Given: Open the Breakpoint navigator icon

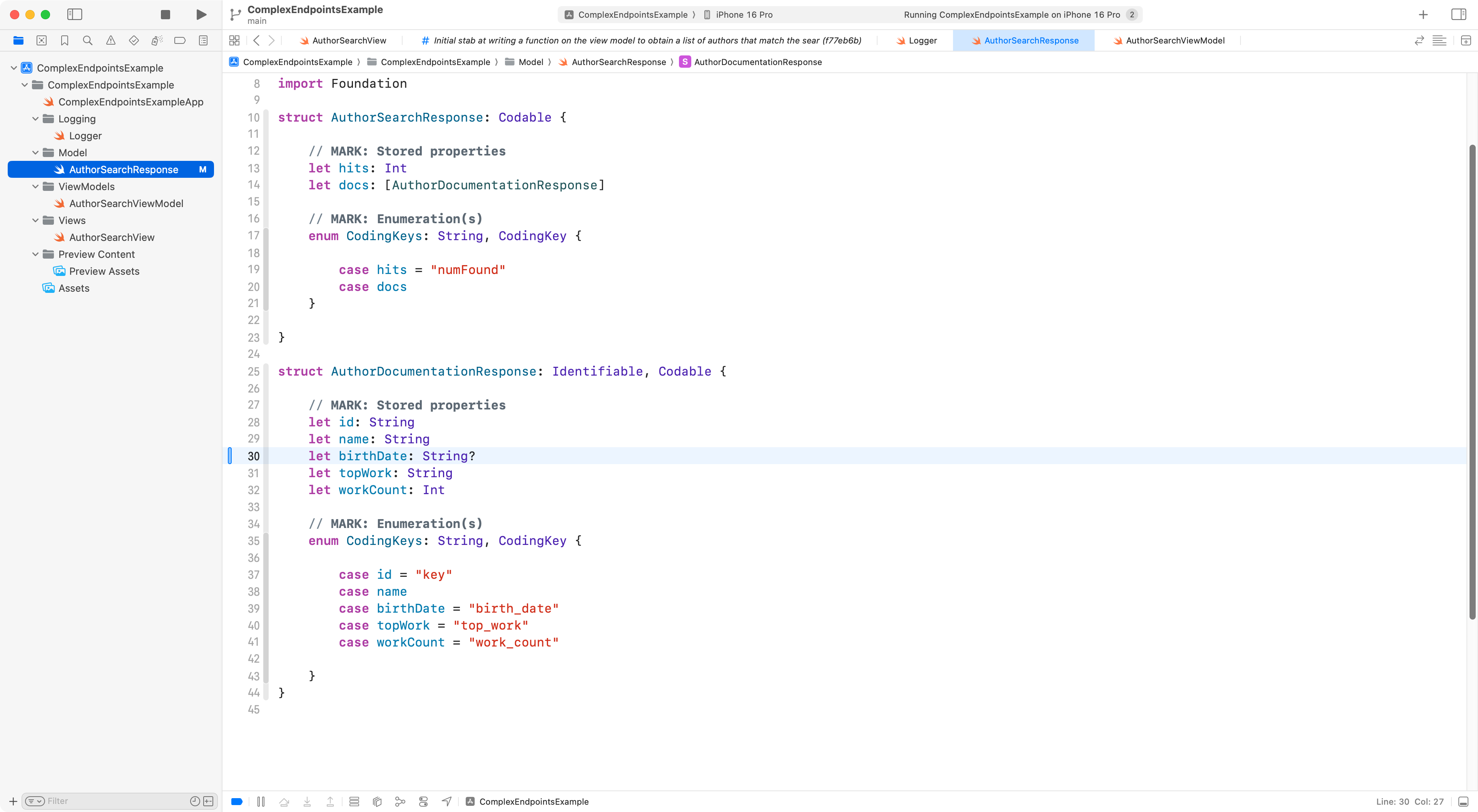Looking at the screenshot, I should pyautogui.click(x=180, y=40).
